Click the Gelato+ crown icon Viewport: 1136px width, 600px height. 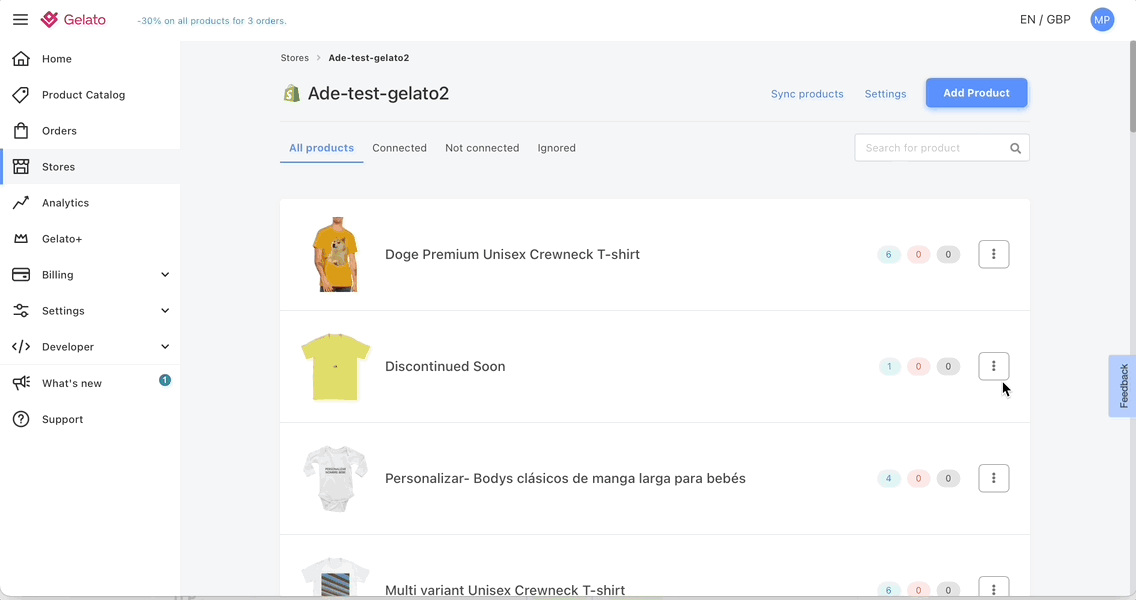click(21, 238)
